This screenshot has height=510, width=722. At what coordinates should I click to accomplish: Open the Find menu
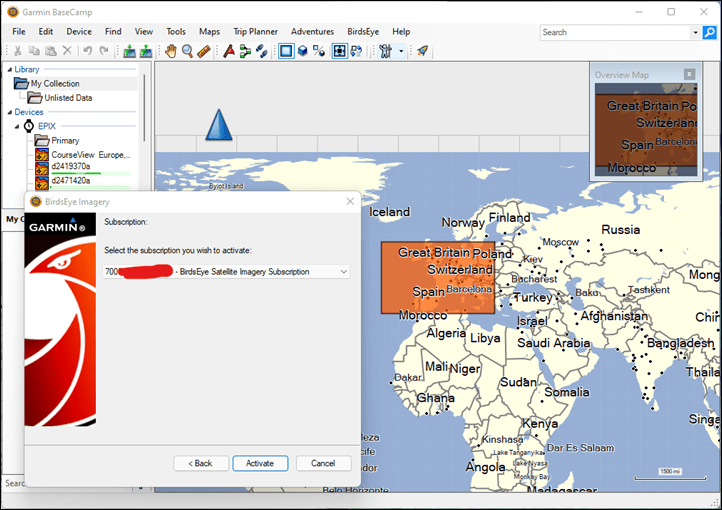tap(113, 31)
